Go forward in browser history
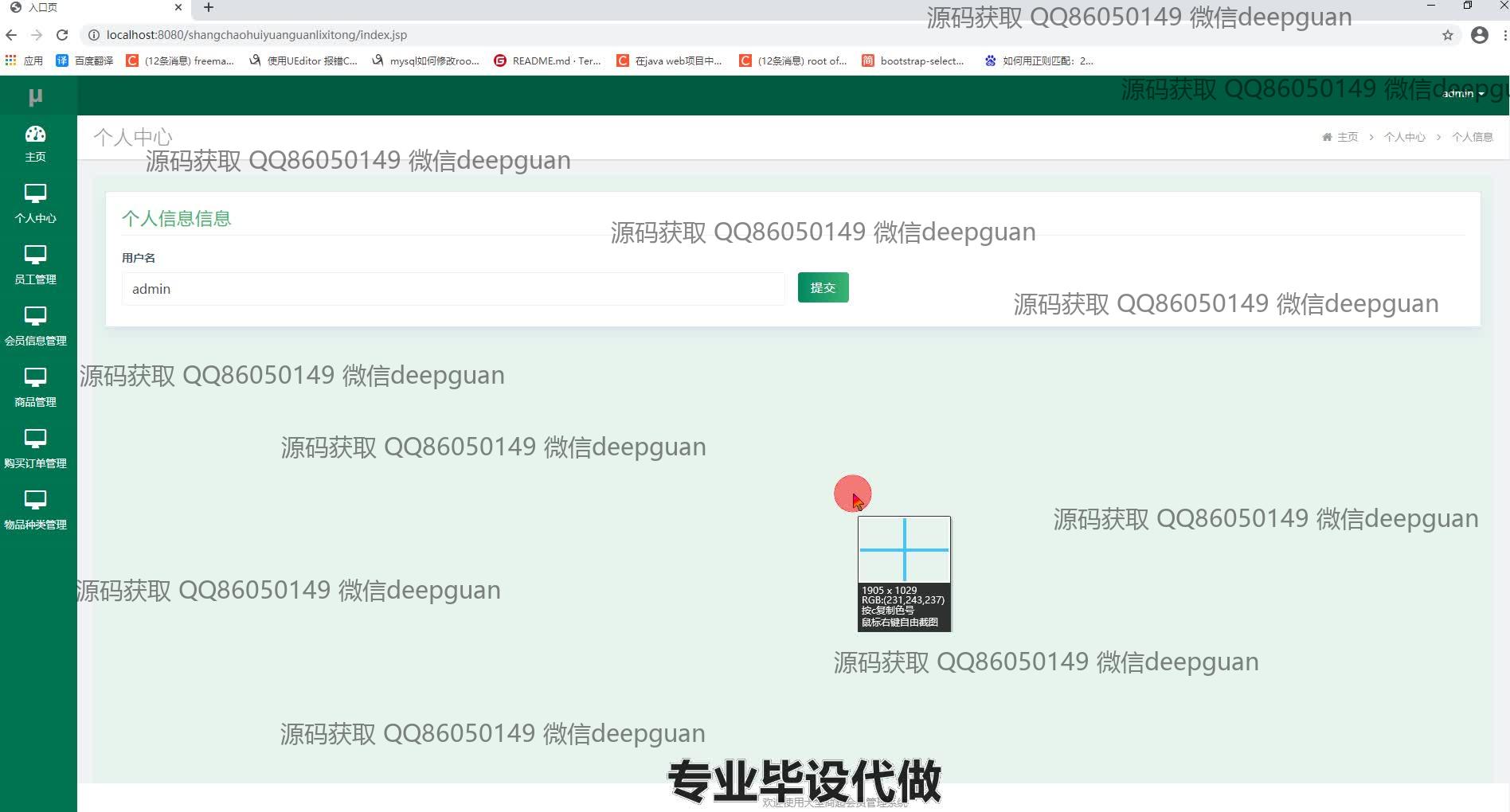Image resolution: width=1510 pixels, height=812 pixels. click(37, 35)
